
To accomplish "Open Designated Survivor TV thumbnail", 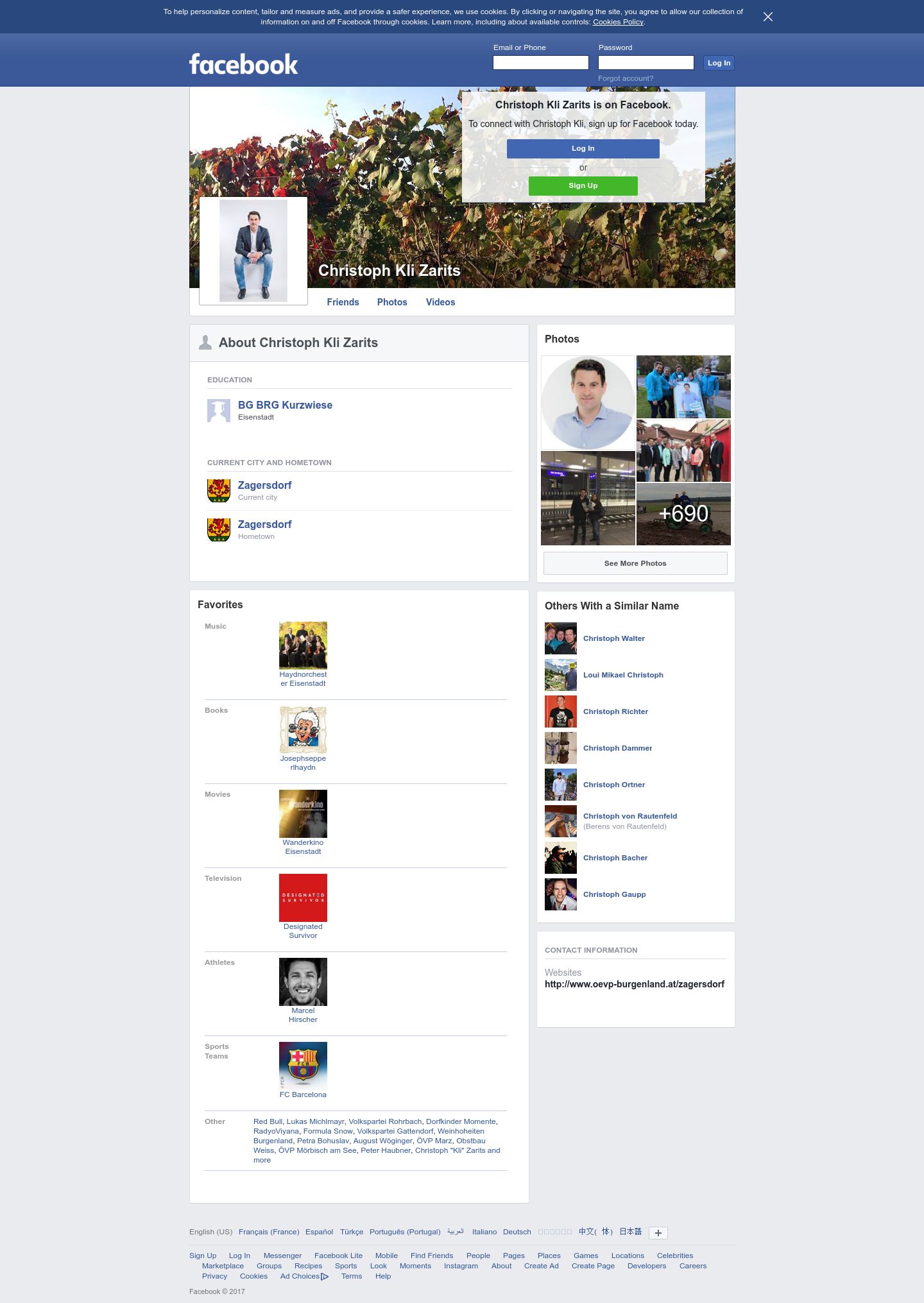I will pos(303,898).
